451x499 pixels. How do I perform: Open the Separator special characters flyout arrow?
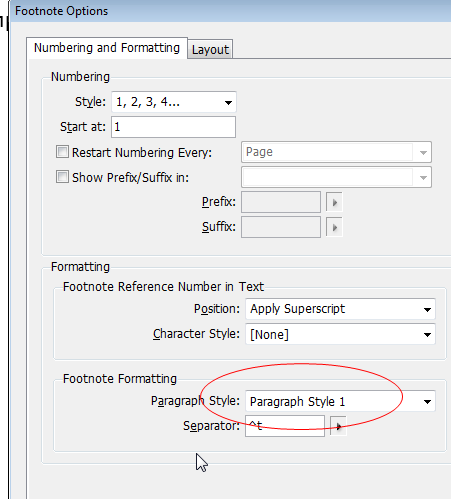(338, 426)
